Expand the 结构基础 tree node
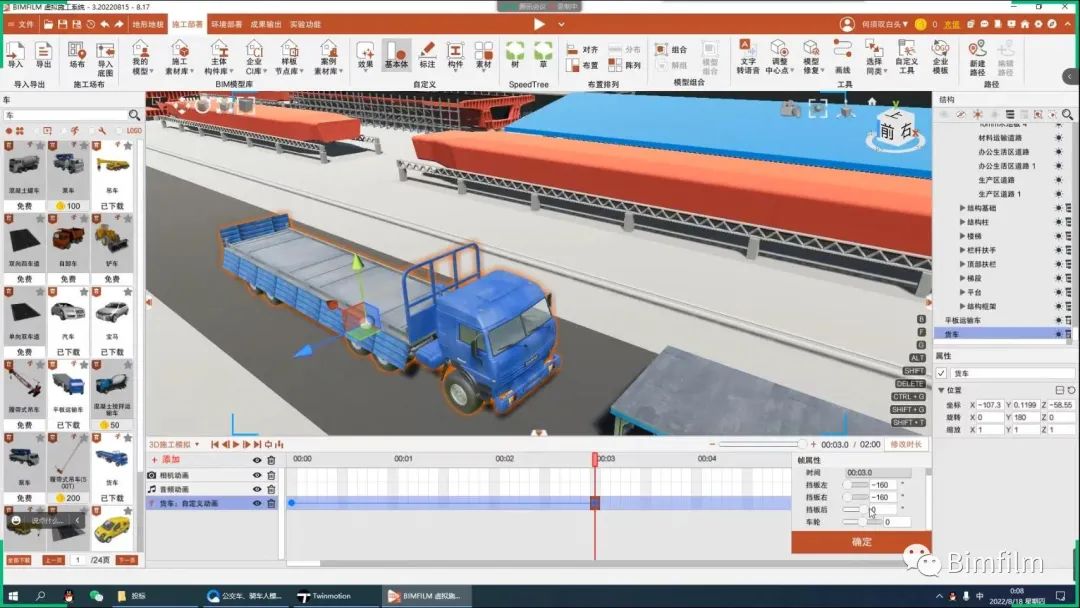The image size is (1080, 608). point(962,208)
